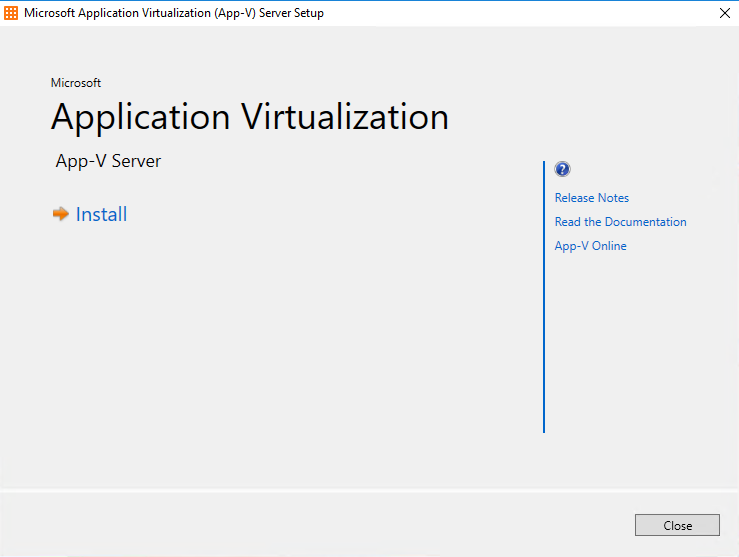This screenshot has width=739, height=557.
Task: Click the horizontal separator above the footer
Action: tap(369, 489)
